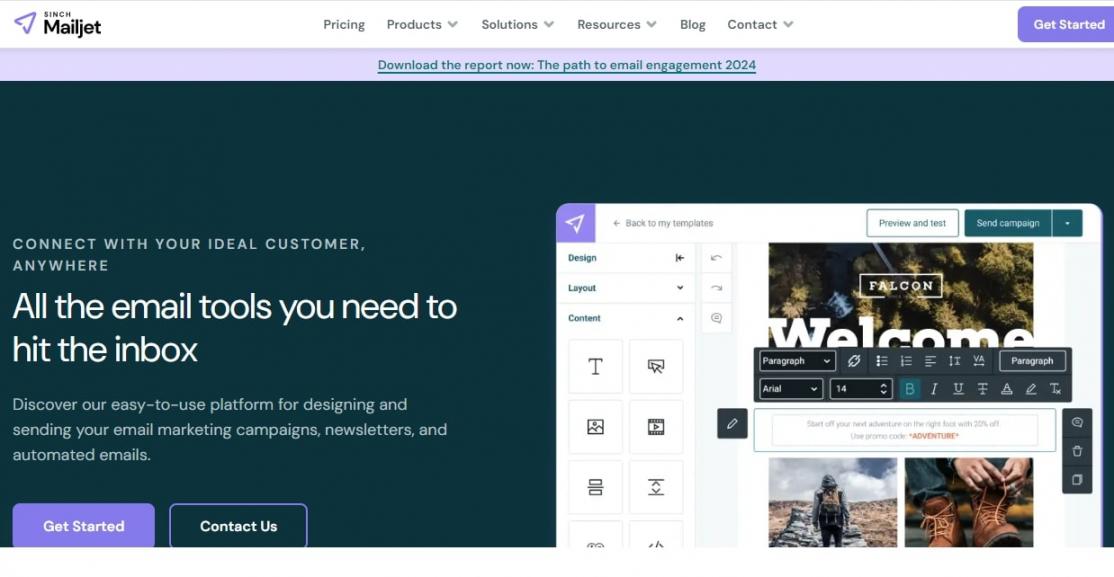1114x577 pixels.
Task: Click the FALCON logo in the email header
Action: [901, 286]
